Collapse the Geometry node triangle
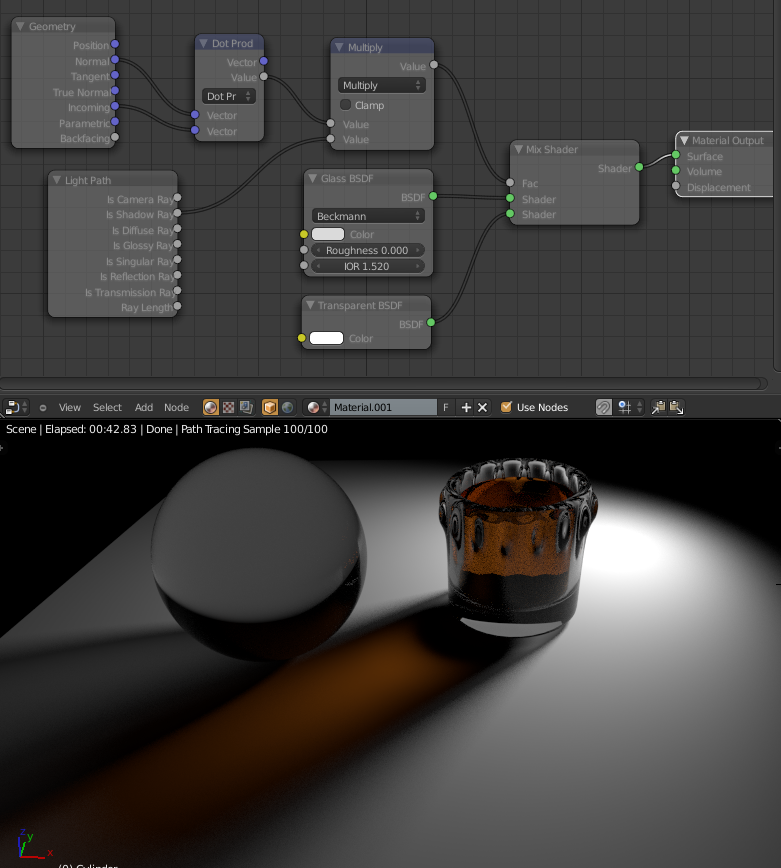The image size is (781, 868). (20, 26)
